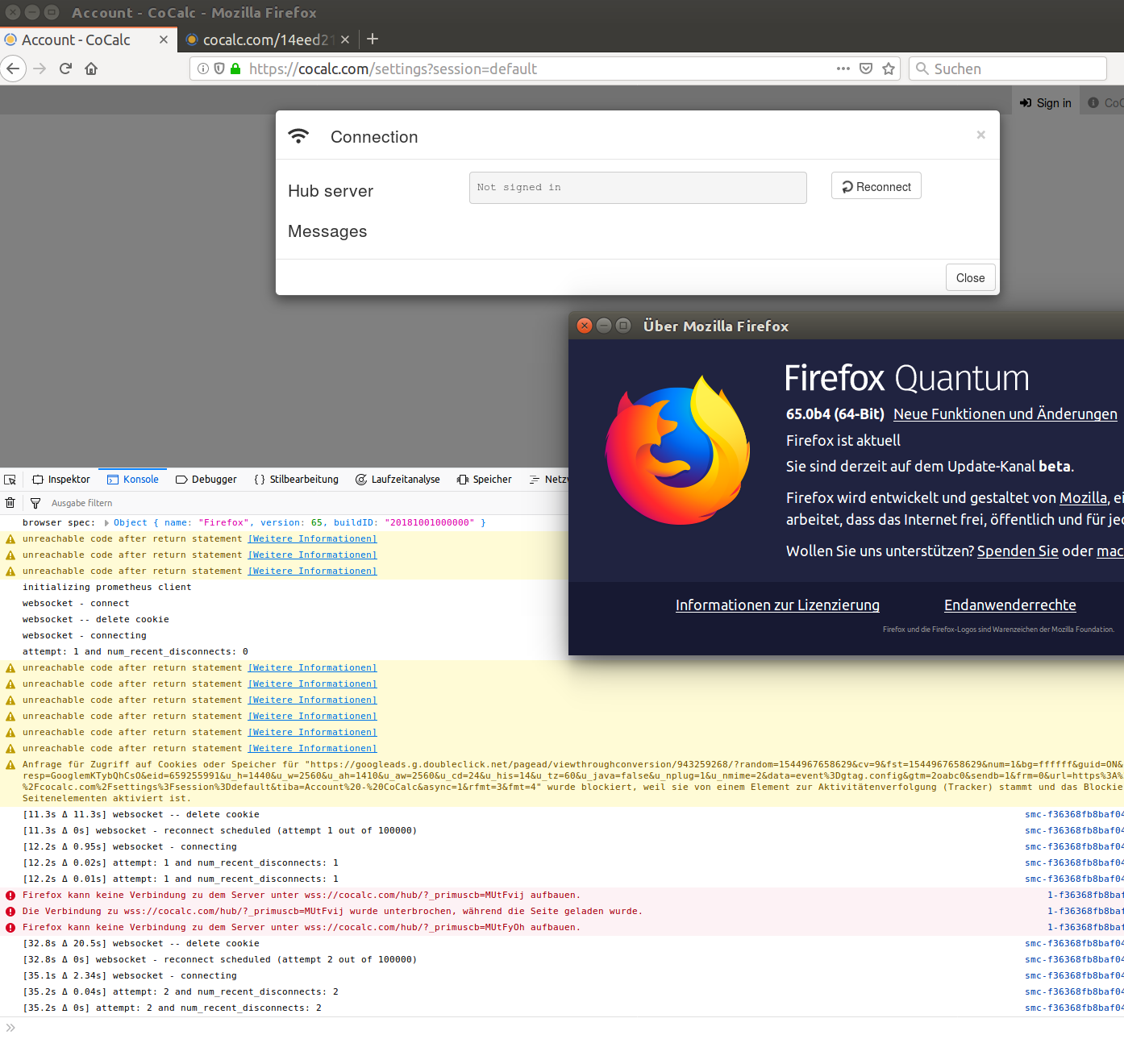Screen dimensions: 1124x1064
Task: Open the Laufzeitanalyse devtools tab
Action: [398, 480]
